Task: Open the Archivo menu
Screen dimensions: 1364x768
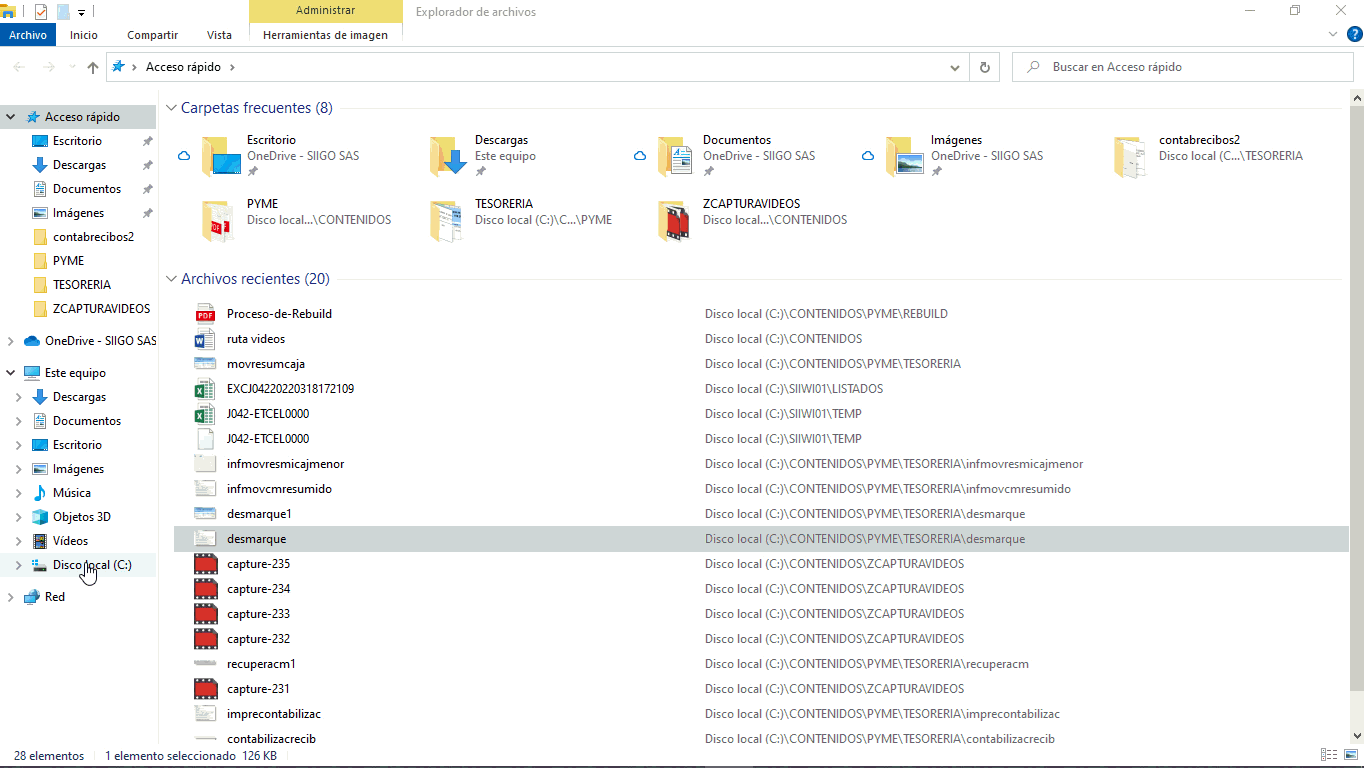Action: pos(28,35)
